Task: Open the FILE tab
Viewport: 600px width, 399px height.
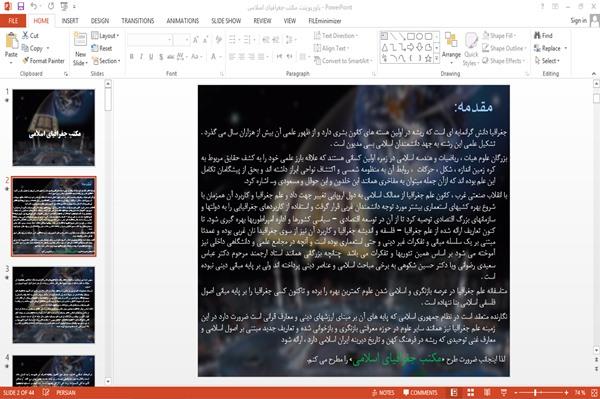Action: (13, 21)
